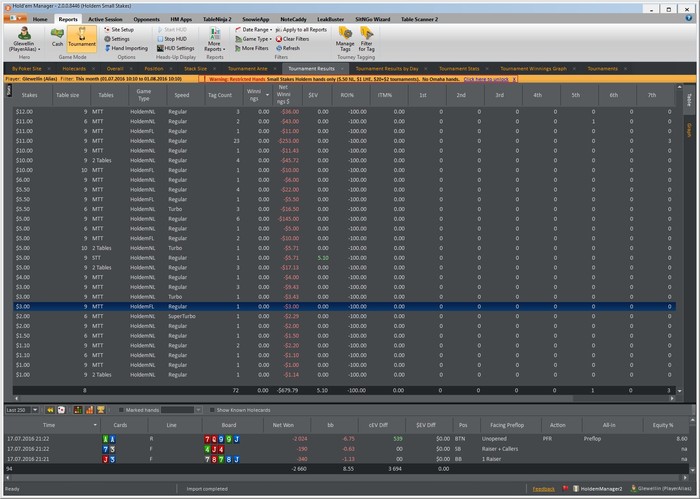Image resolution: width=700 pixels, height=499 pixels.
Task: Enable the Marked hands checkbox
Action: pos(121,410)
